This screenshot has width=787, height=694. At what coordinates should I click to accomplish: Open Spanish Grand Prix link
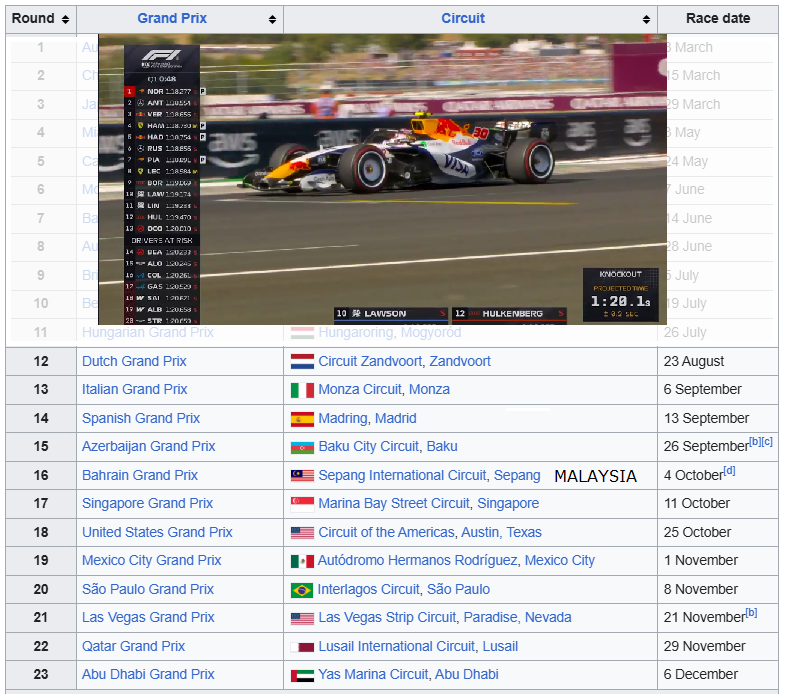141,419
